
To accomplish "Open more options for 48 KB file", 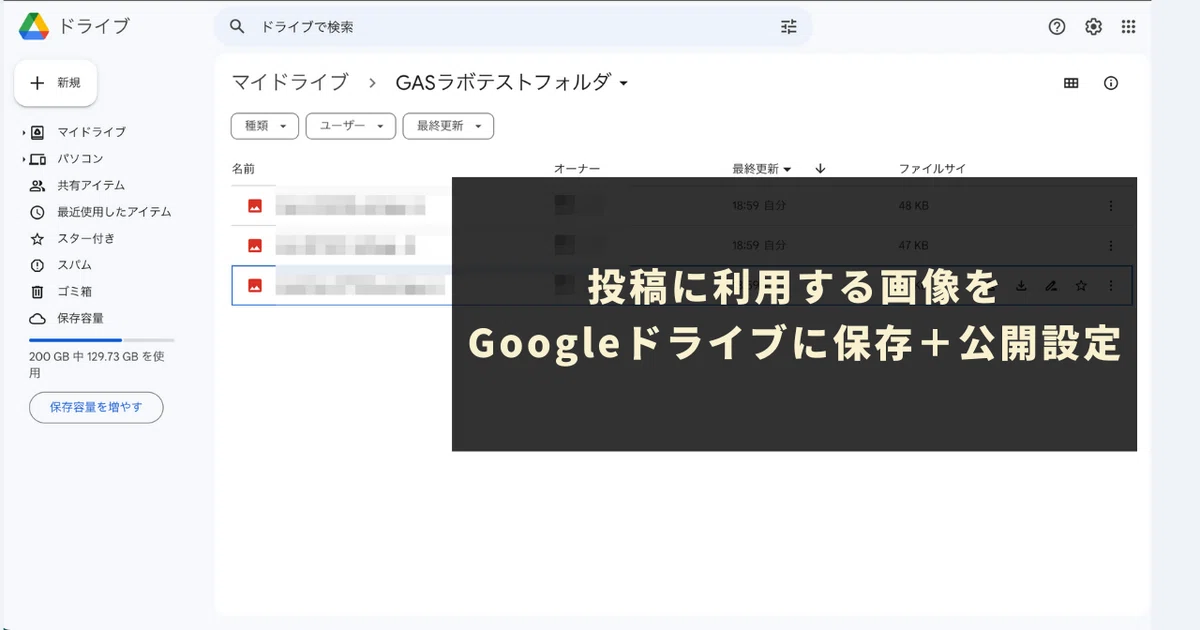I will point(1111,206).
